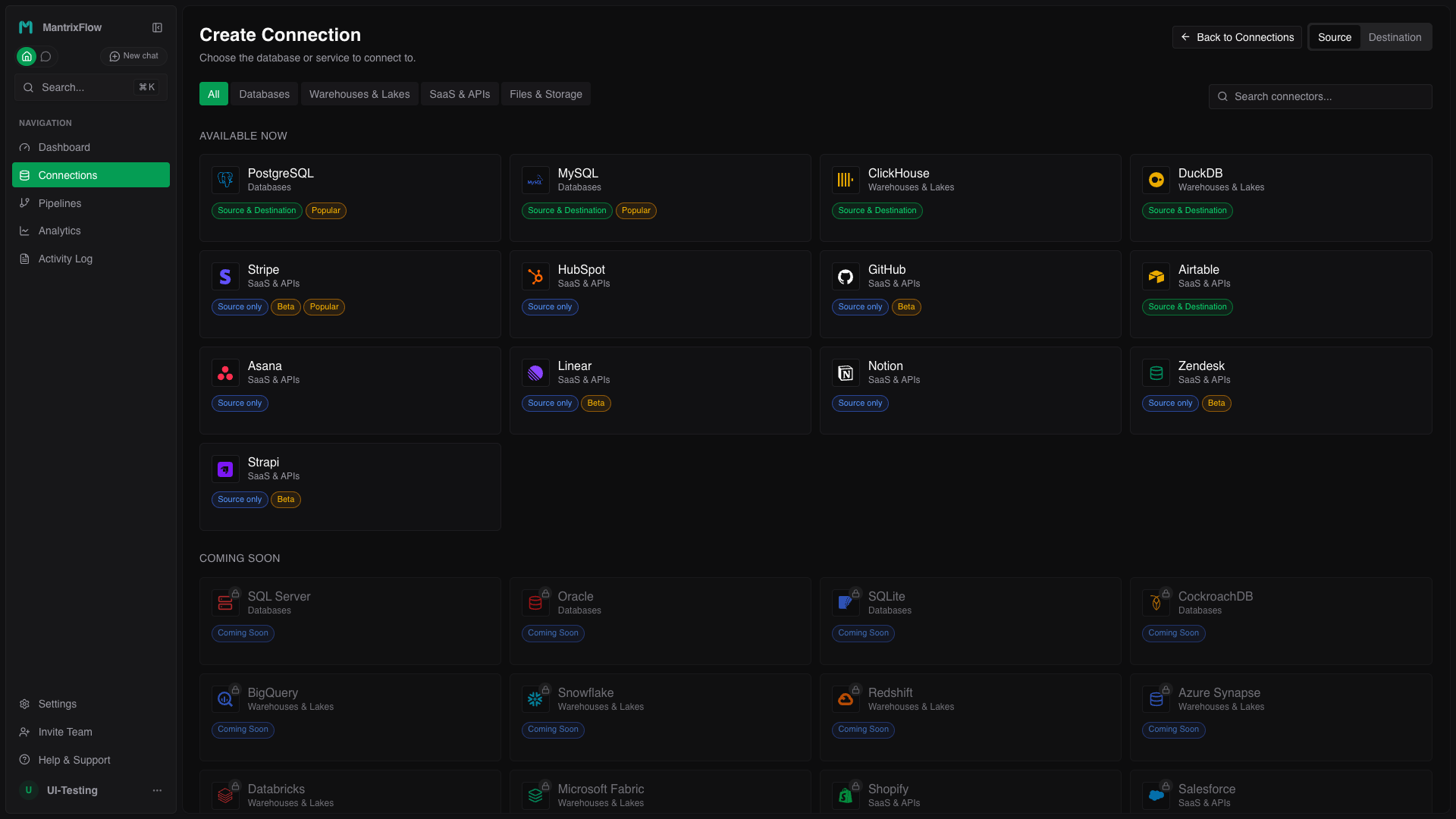Click Back to Connections button
This screenshot has width=1456, height=819.
[x=1237, y=37]
